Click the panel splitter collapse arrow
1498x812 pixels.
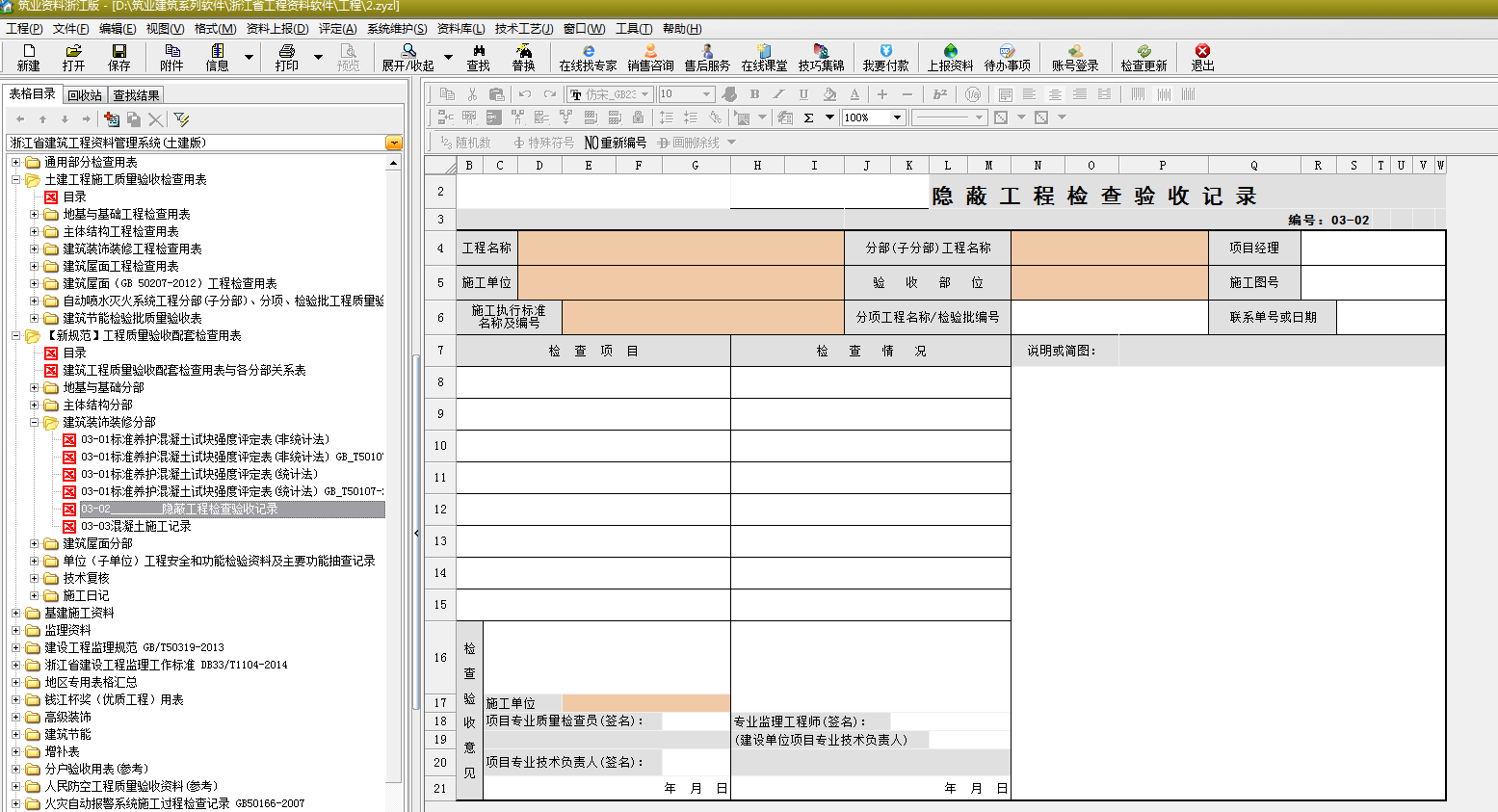click(416, 533)
